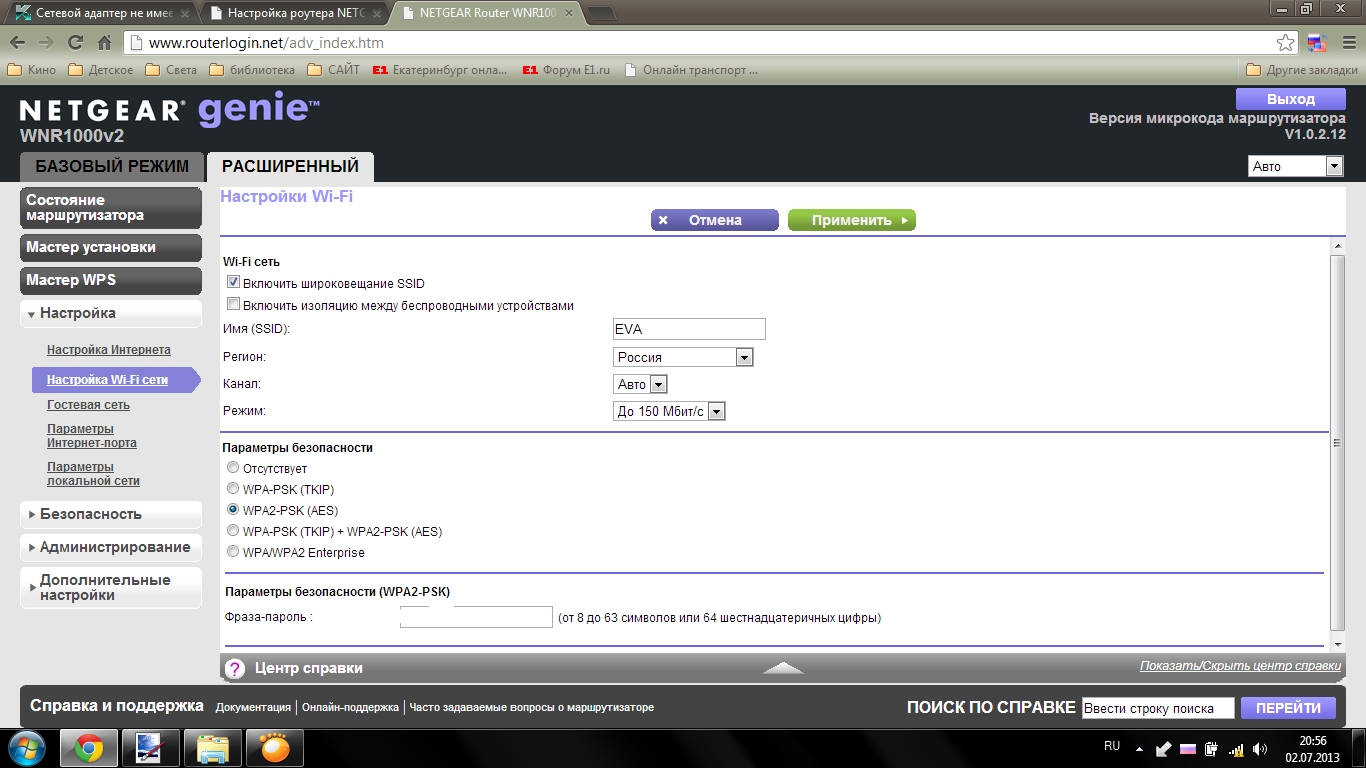This screenshot has height=768, width=1366.
Task: Click the Отмена button
Action: 714,220
